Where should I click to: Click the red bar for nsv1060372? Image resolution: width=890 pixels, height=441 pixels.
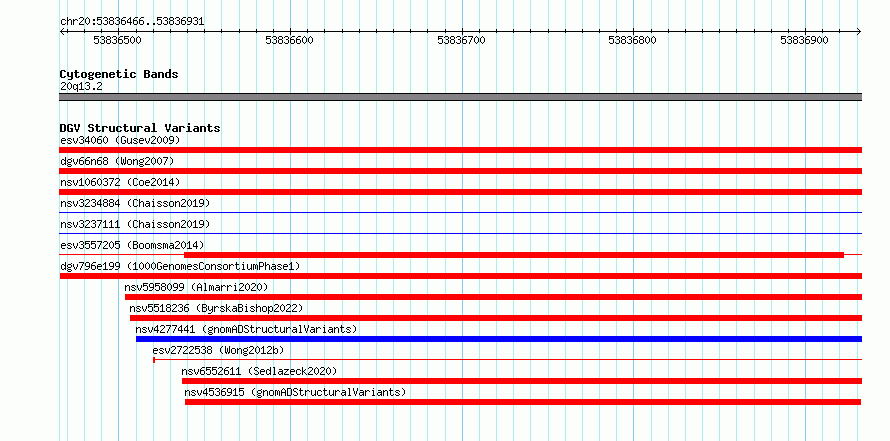point(460,192)
